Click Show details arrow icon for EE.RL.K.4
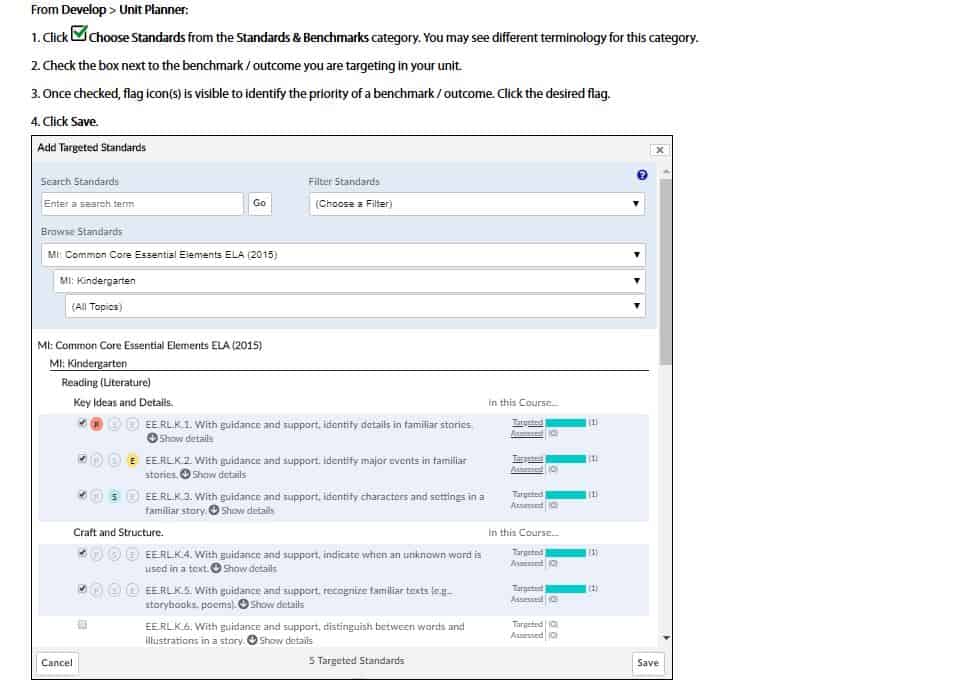 (x=215, y=568)
